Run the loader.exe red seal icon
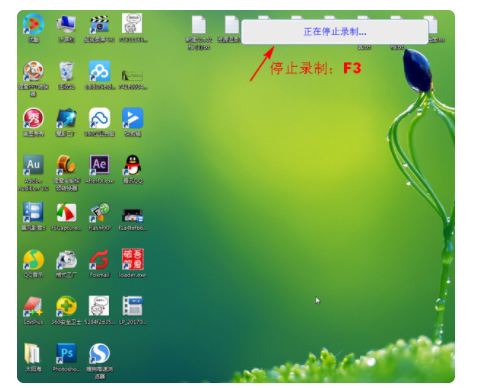The height and width of the screenshot is (388, 494). 133,259
